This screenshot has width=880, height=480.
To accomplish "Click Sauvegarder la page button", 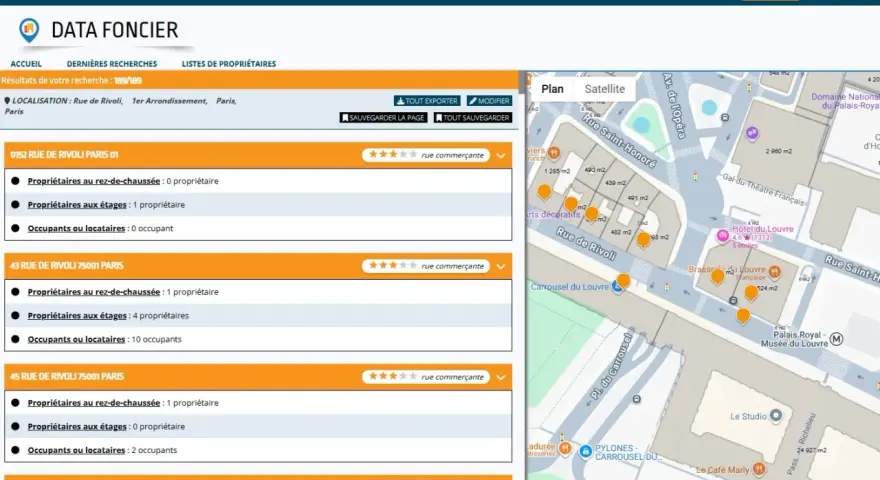I will tap(384, 118).
